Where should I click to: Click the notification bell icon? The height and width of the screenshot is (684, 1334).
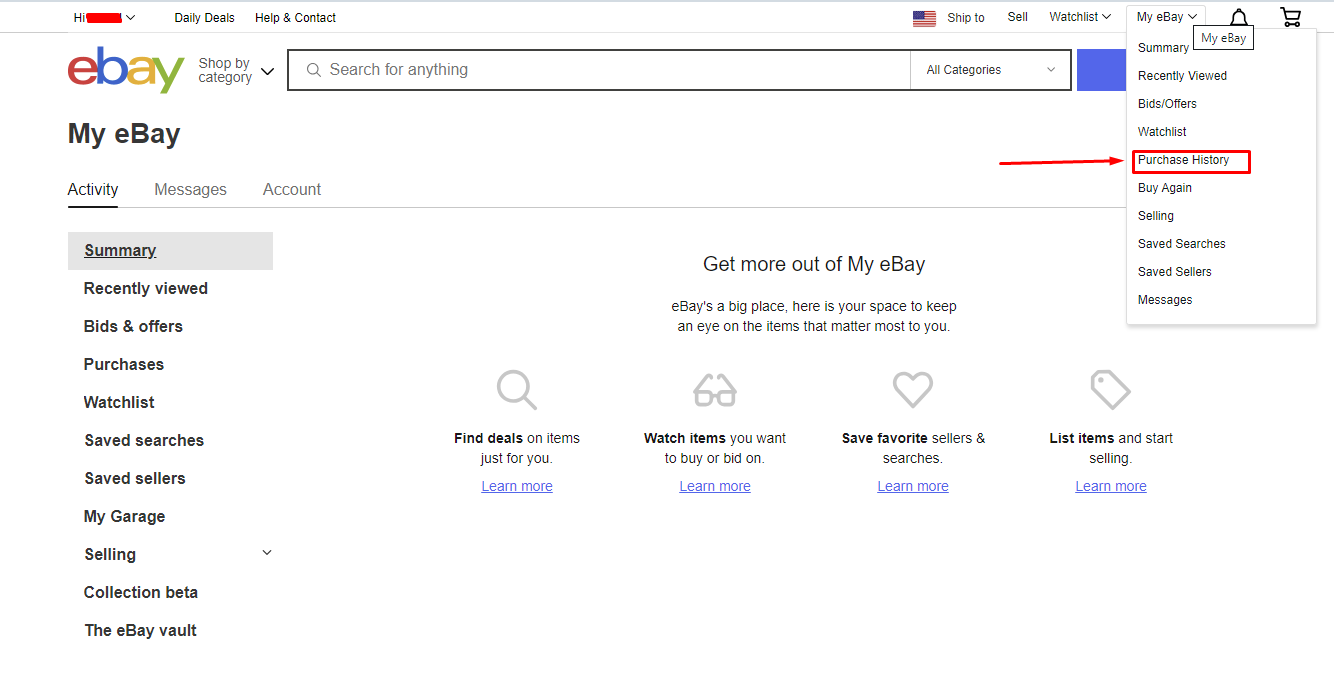(1238, 16)
